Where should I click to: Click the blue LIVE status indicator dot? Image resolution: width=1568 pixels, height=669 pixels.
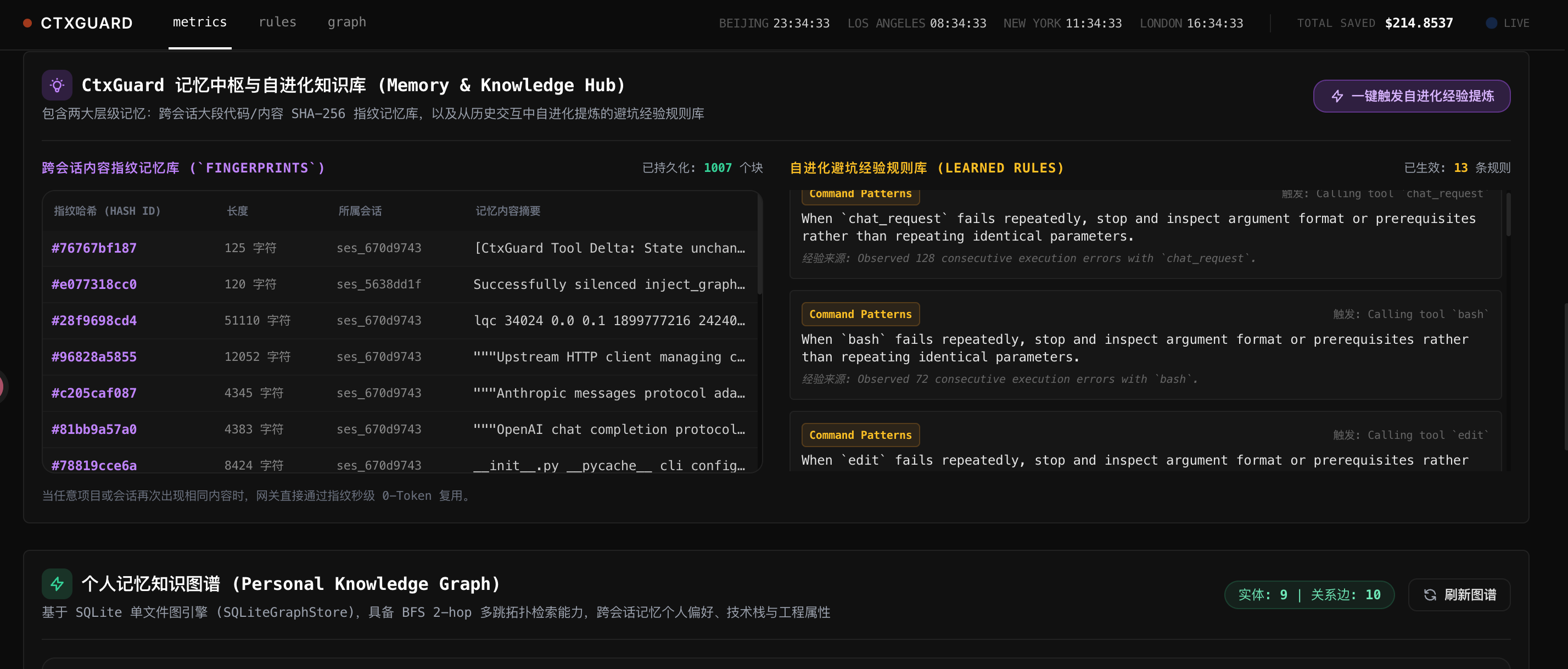tap(1491, 23)
